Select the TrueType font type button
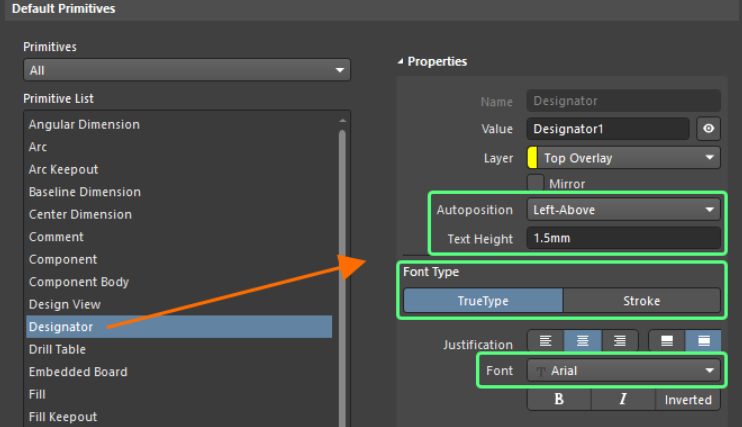The image size is (742, 427). pyautogui.click(x=483, y=301)
